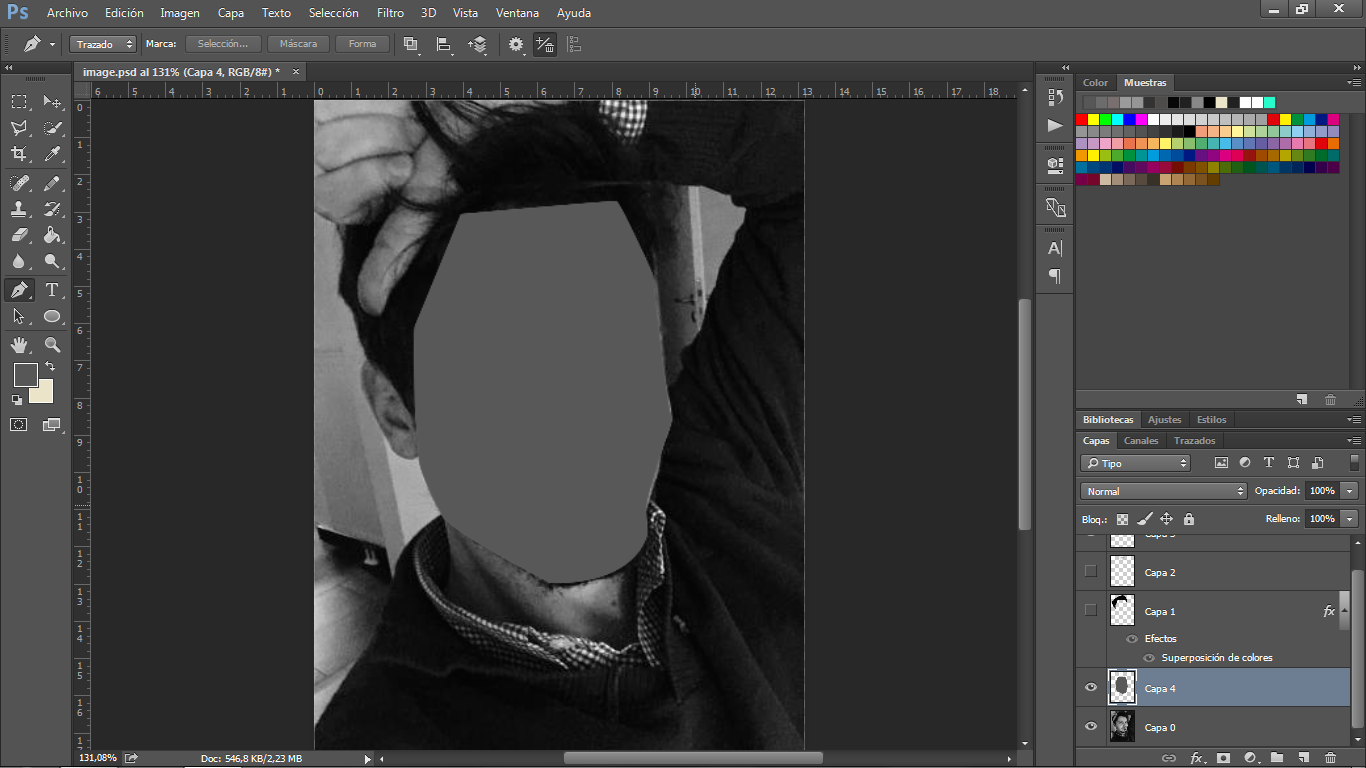Select the Eyedropper tool

52,154
